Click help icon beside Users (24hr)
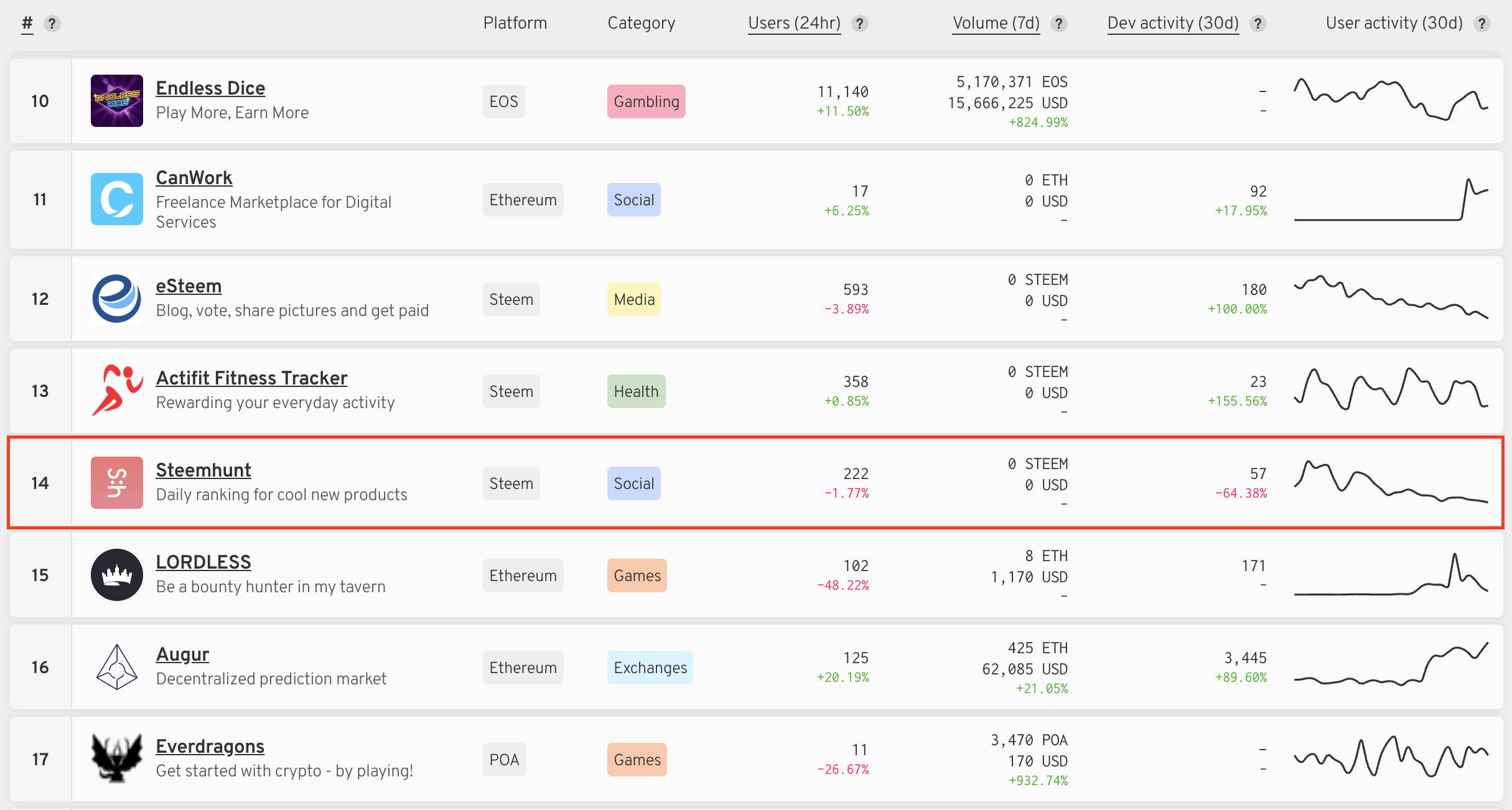The image size is (1512, 810). (860, 24)
